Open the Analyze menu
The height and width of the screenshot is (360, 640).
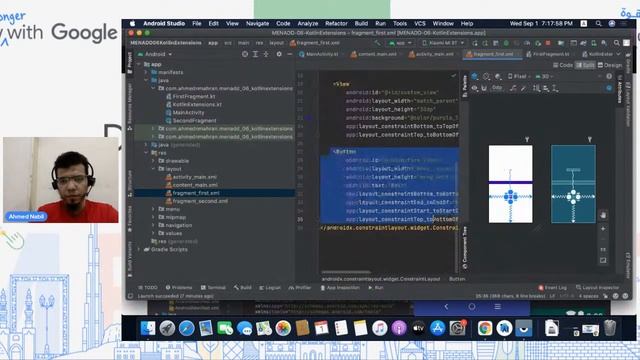pos(307,23)
